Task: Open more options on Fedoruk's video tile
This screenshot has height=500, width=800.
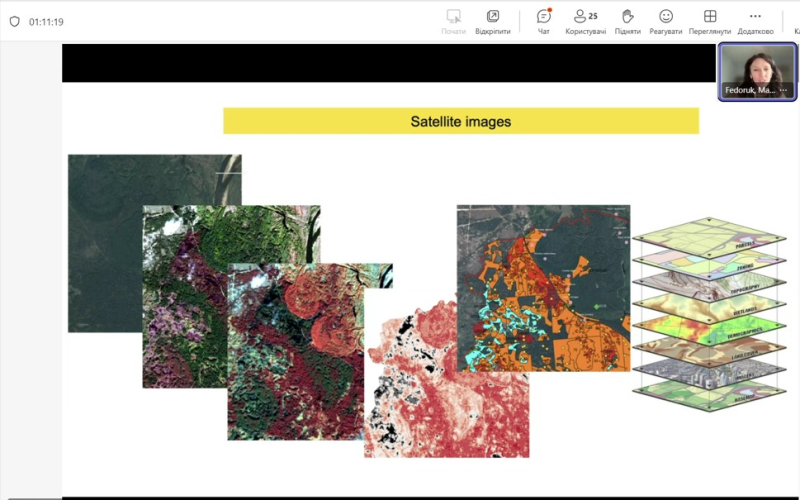Action: tap(784, 90)
